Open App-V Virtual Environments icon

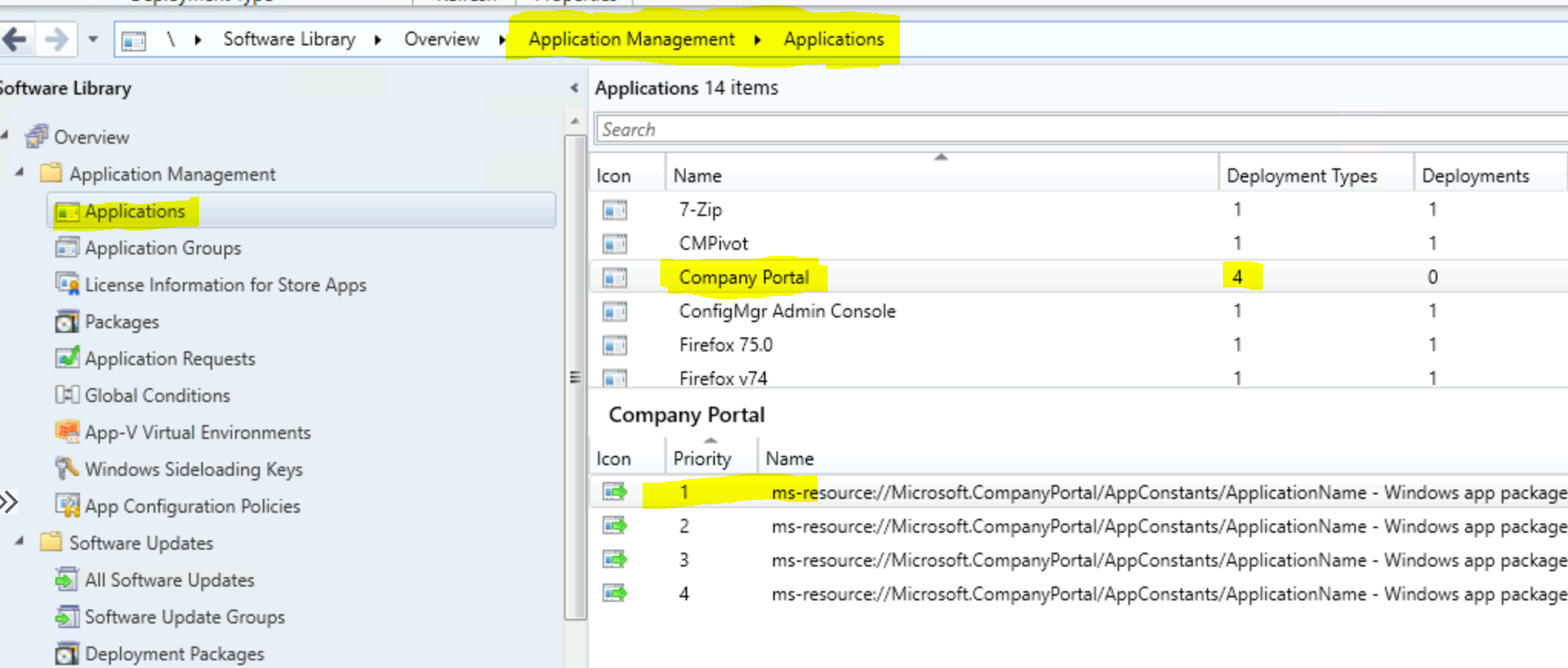67,431
